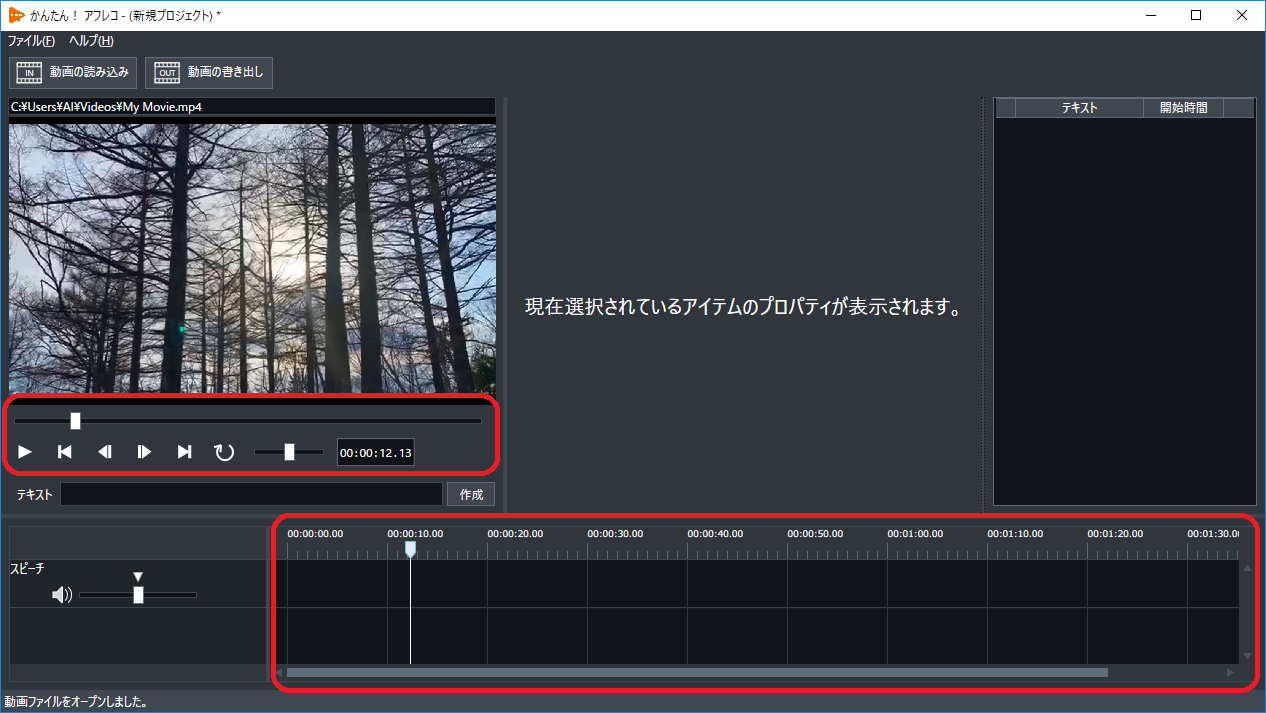This screenshot has width=1266, height=713.
Task: Click the speech volume center marker triangle
Action: [138, 577]
